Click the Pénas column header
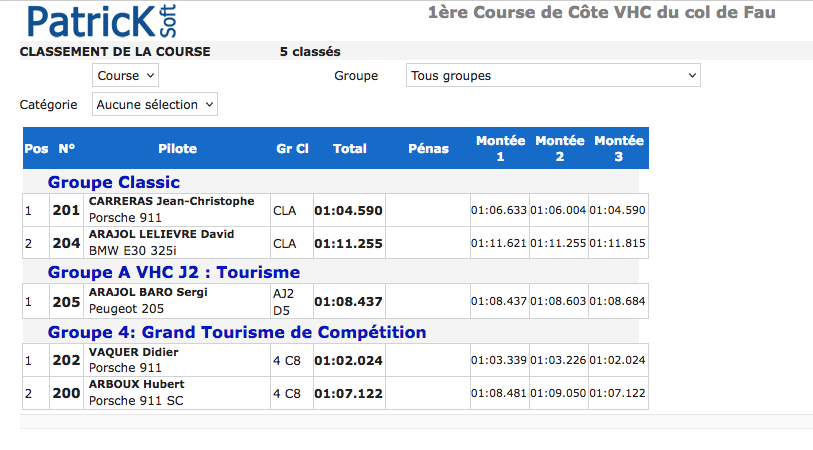This screenshot has width=813, height=450. [x=428, y=149]
